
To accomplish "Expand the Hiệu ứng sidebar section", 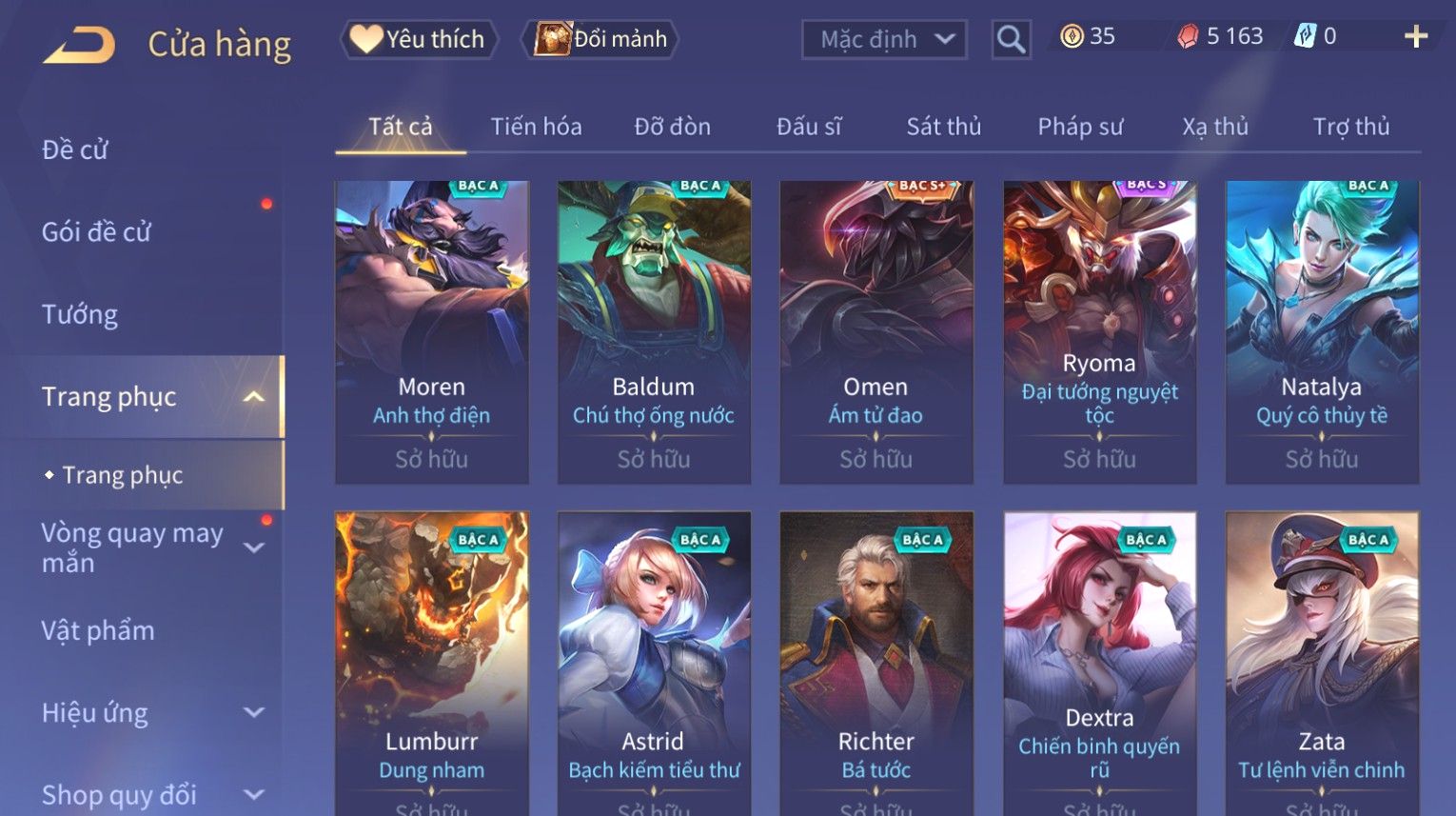I will (254, 712).
